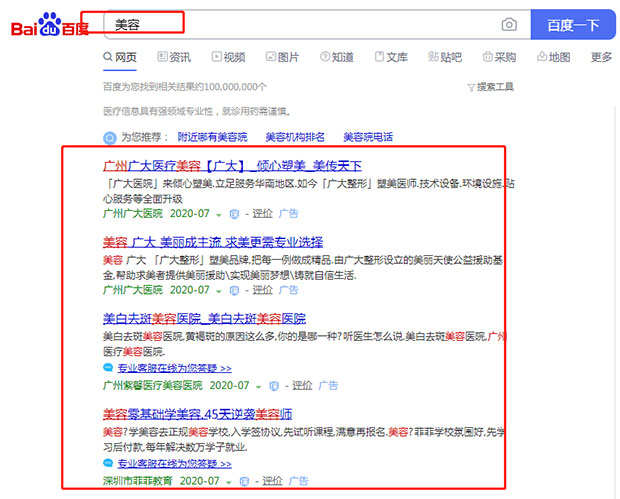
Task: Click the 百度一下 search button
Action: (x=573, y=25)
